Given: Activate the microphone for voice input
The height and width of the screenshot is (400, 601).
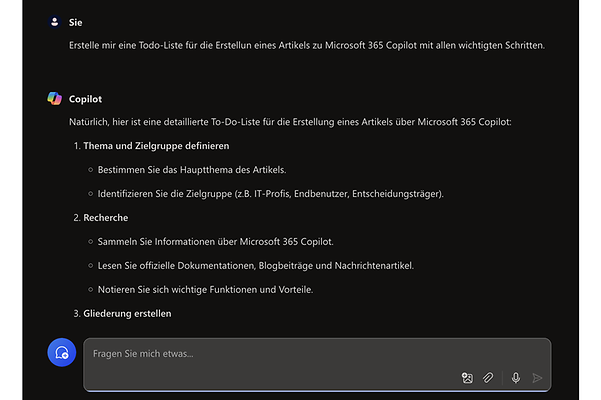Looking at the screenshot, I should coord(516,378).
